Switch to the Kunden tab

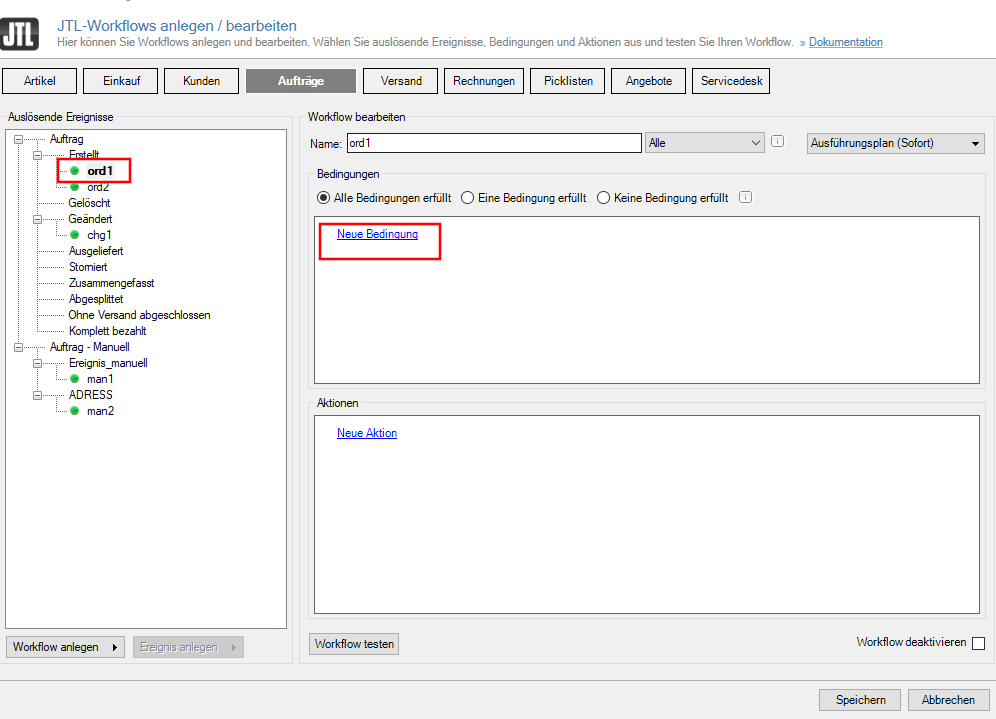click(x=201, y=81)
